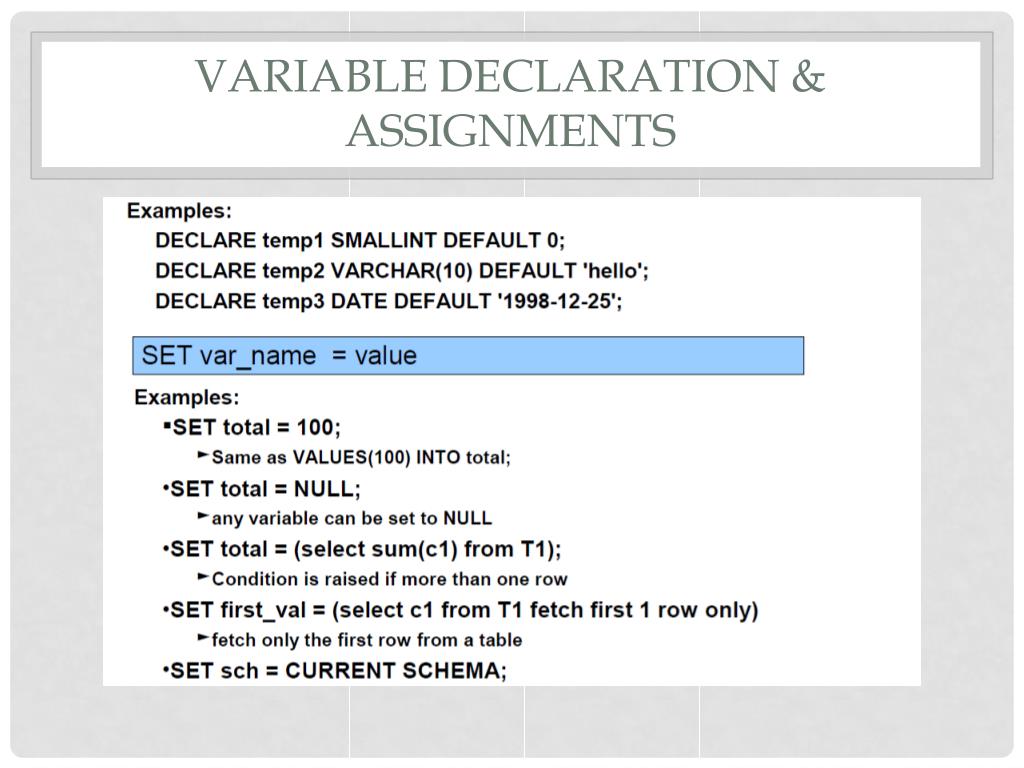Click the arrow before 'fetch only the first row'
1024x768 pixels.
tap(203, 637)
